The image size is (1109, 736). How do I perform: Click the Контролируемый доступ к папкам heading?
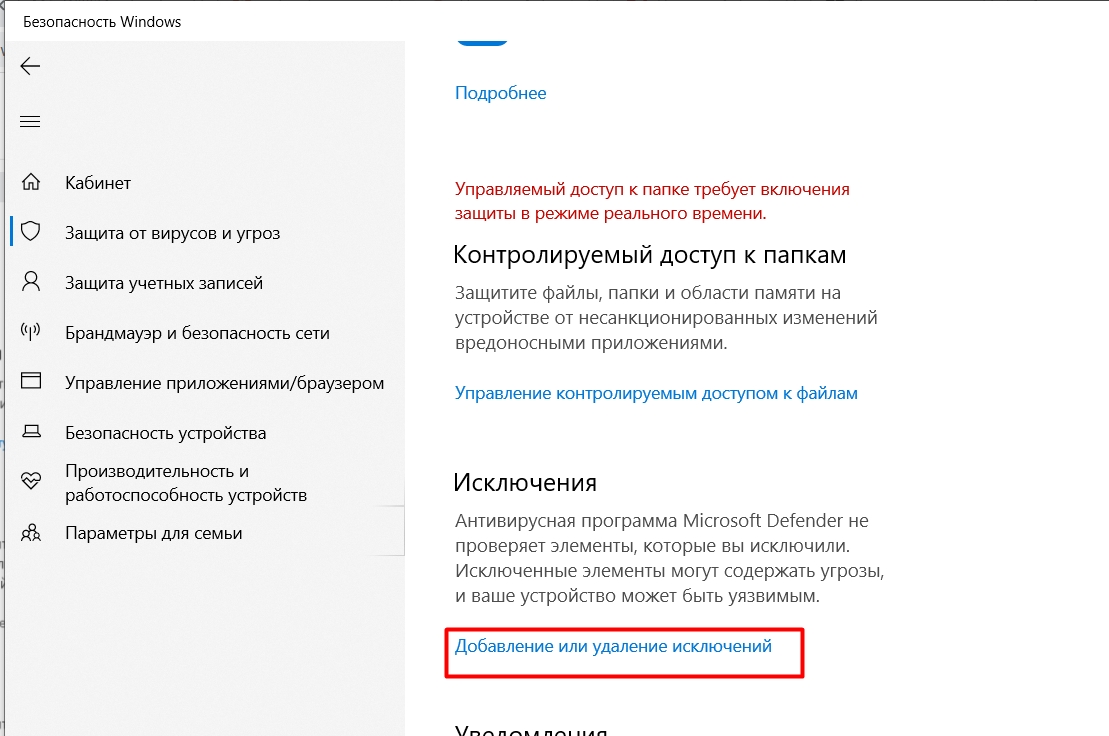click(649, 255)
